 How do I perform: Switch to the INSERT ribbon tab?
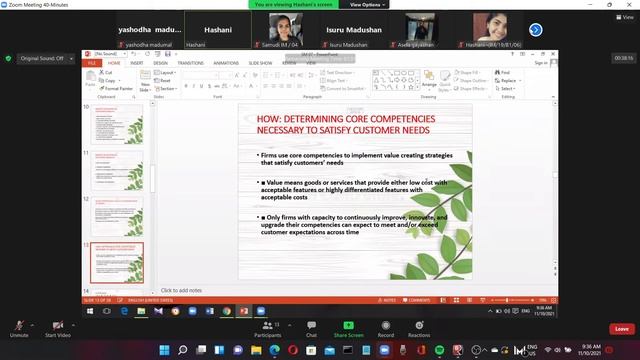[x=137, y=63]
